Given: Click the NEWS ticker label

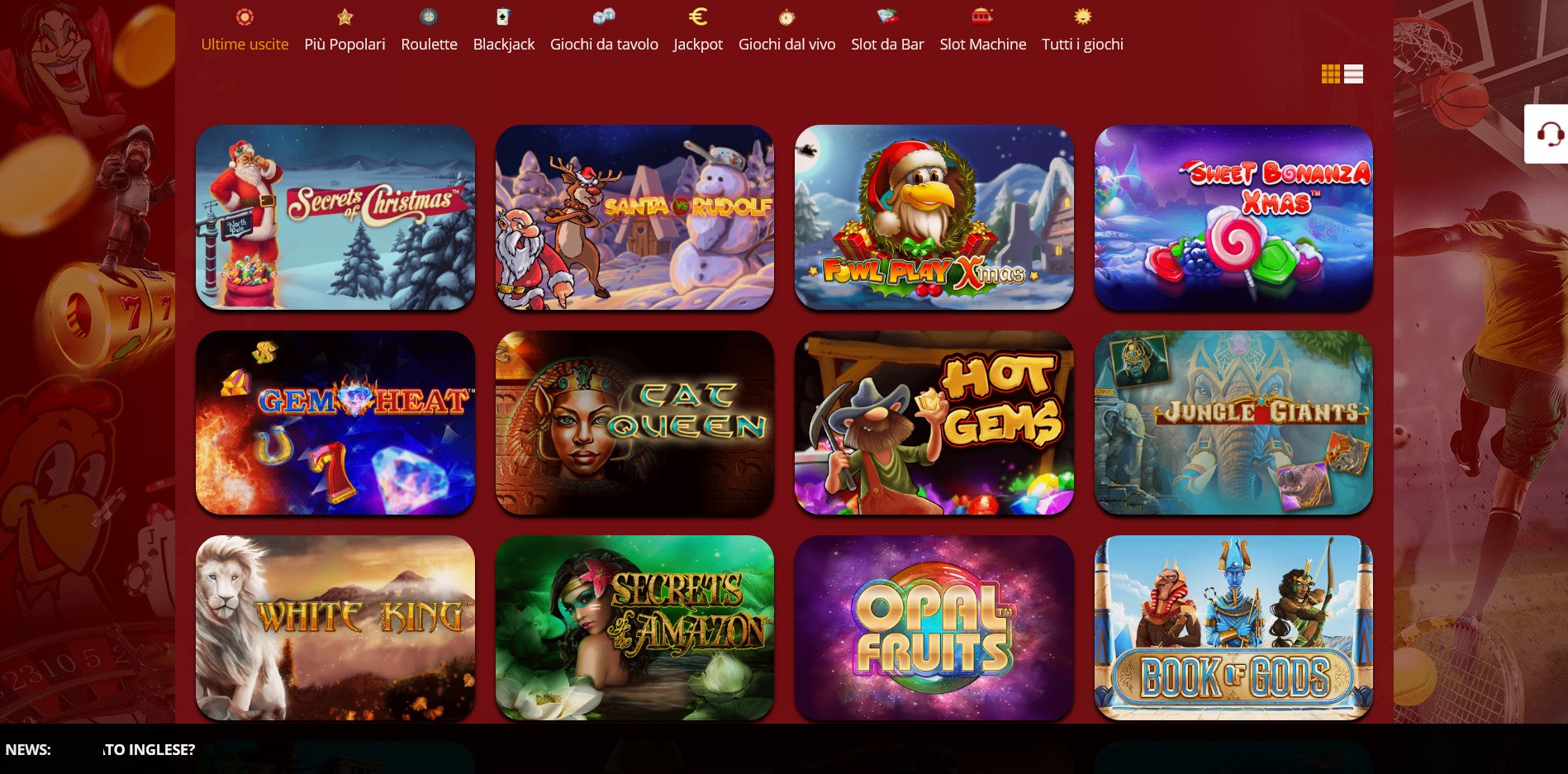Looking at the screenshot, I should point(28,750).
